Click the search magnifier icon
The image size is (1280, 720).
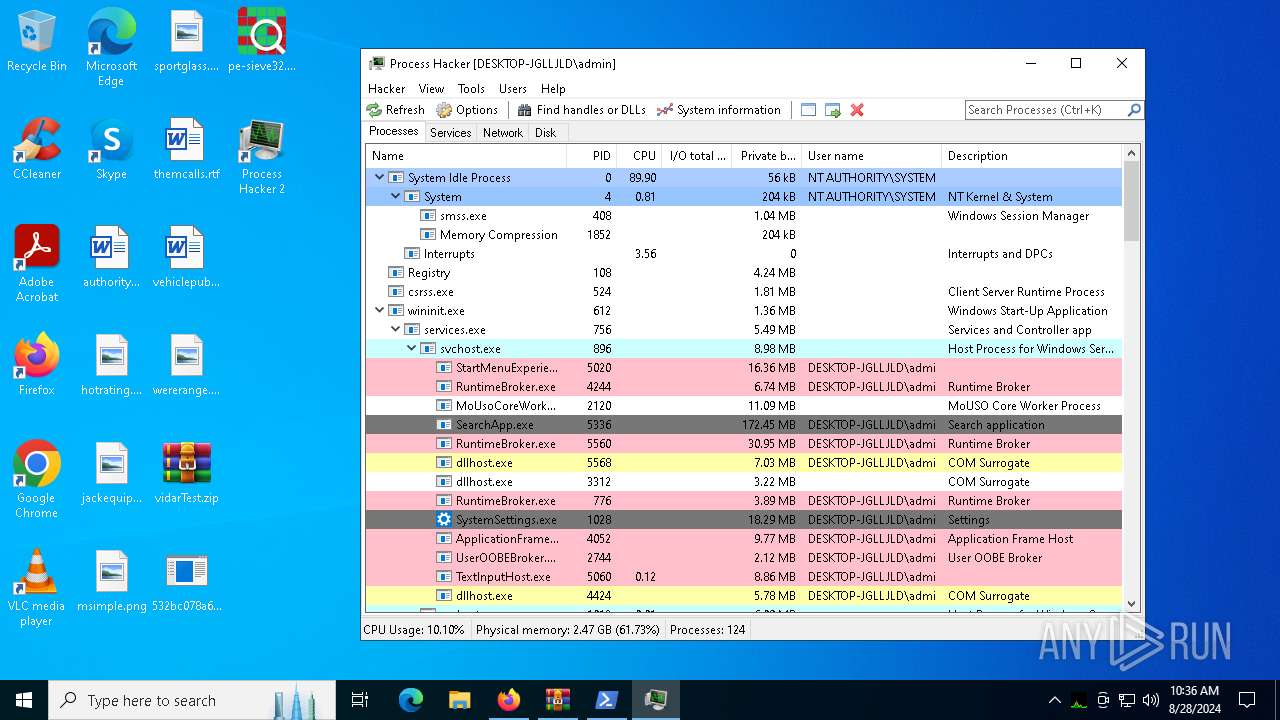click(x=1134, y=110)
